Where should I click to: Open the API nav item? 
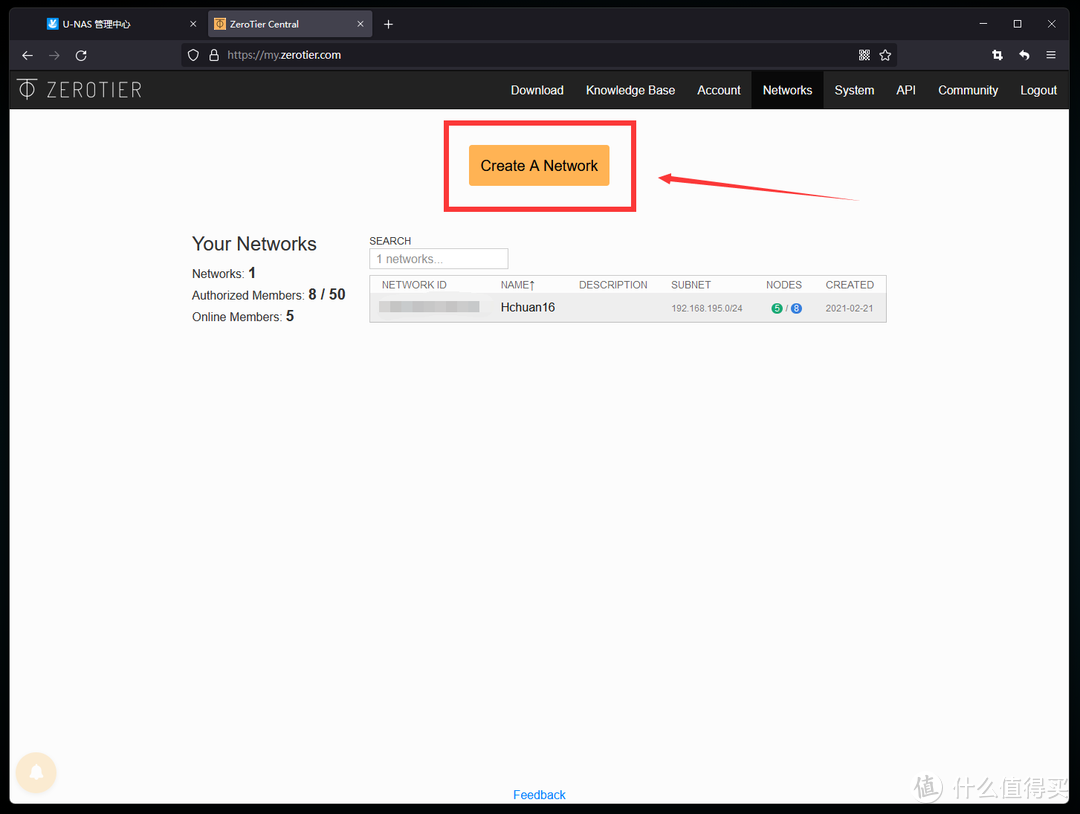906,90
